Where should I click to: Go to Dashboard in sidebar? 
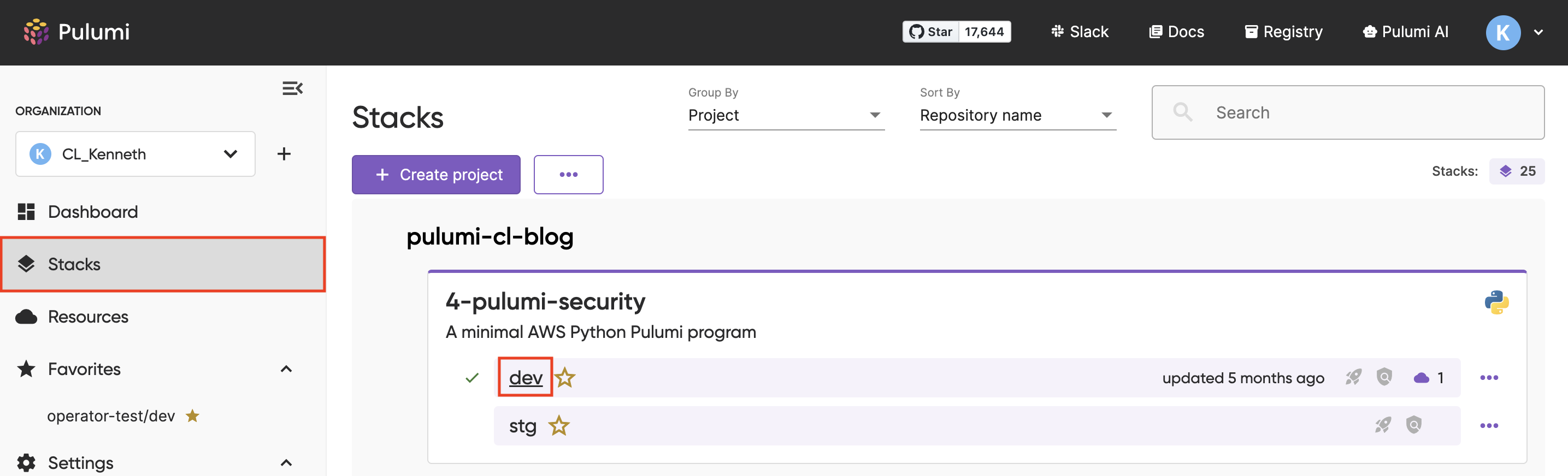coord(93,212)
